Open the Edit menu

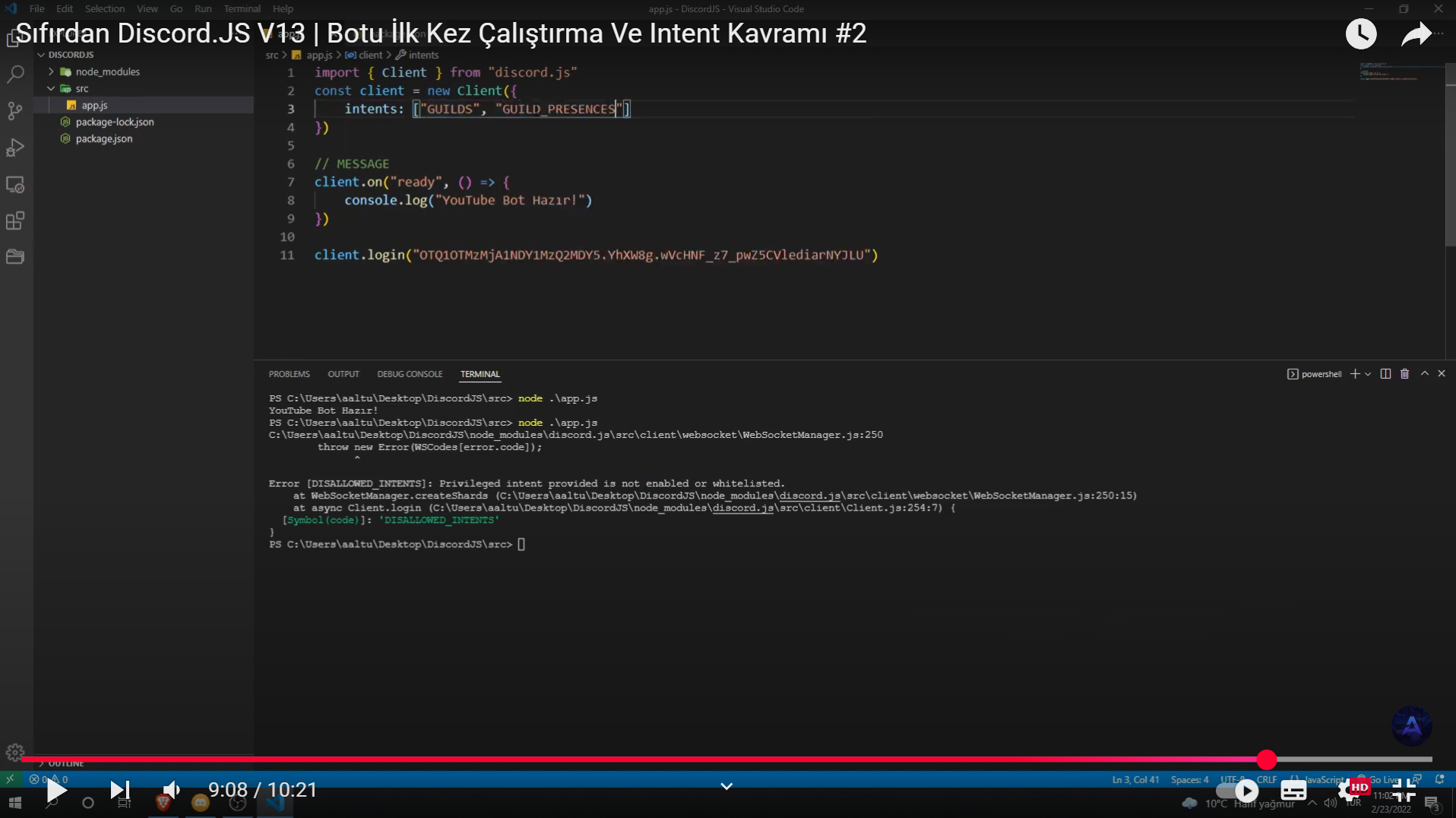tap(65, 8)
